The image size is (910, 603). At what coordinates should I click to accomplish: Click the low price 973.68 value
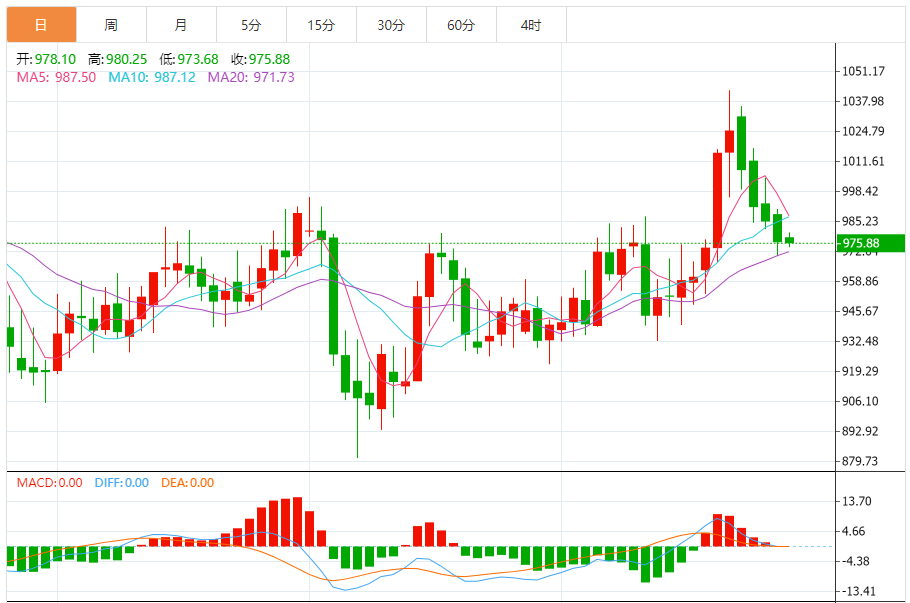(x=198, y=59)
